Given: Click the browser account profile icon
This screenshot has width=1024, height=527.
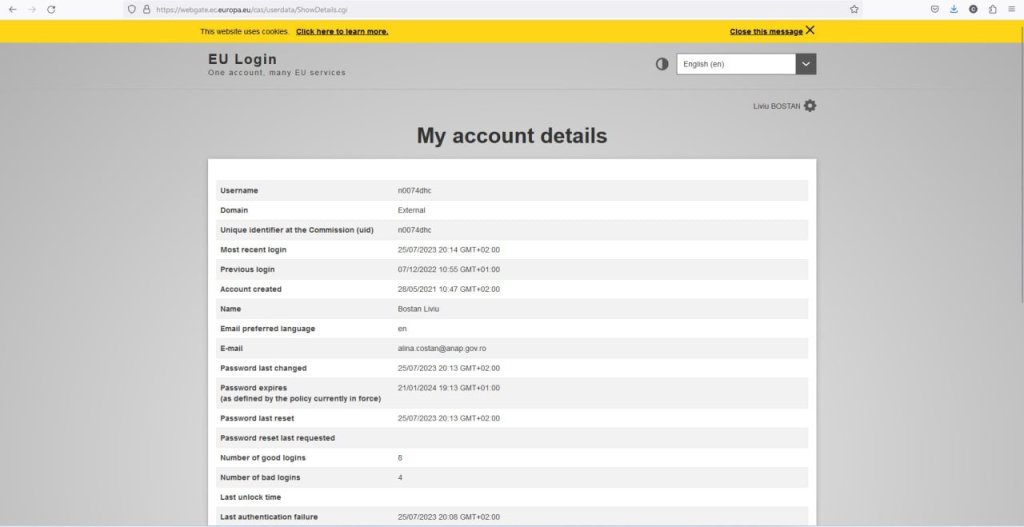Looking at the screenshot, I should 973,9.
